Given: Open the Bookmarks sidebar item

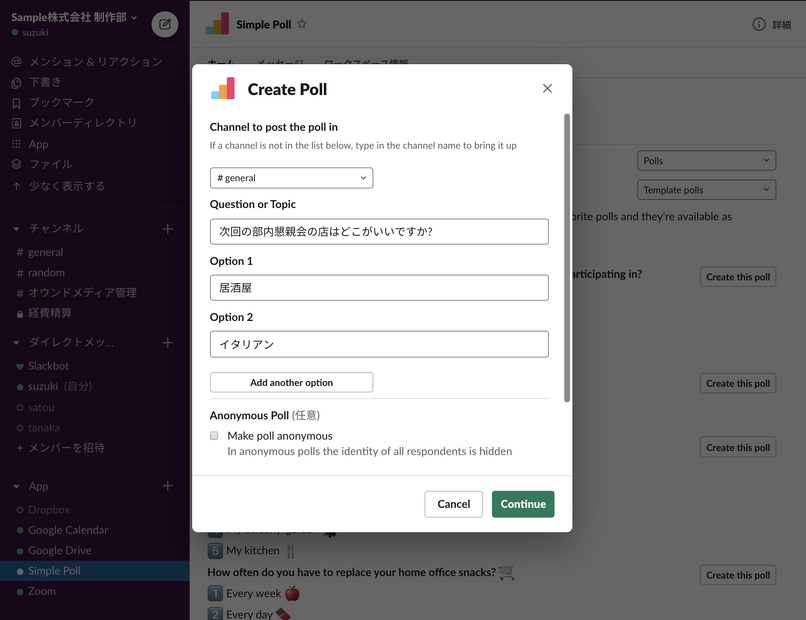Looking at the screenshot, I should tap(61, 103).
